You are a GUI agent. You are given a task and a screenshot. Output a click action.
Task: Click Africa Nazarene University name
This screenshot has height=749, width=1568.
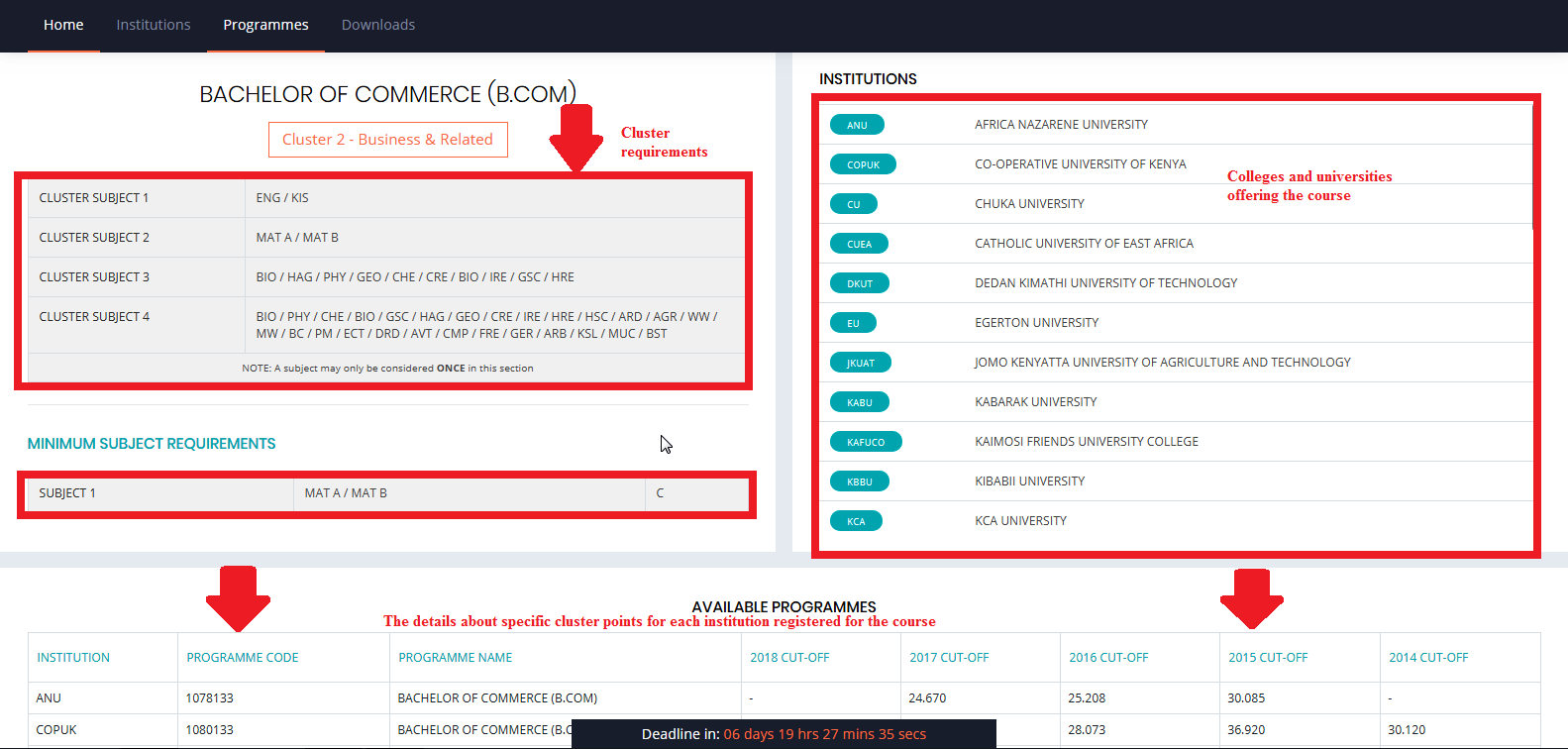1061,125
